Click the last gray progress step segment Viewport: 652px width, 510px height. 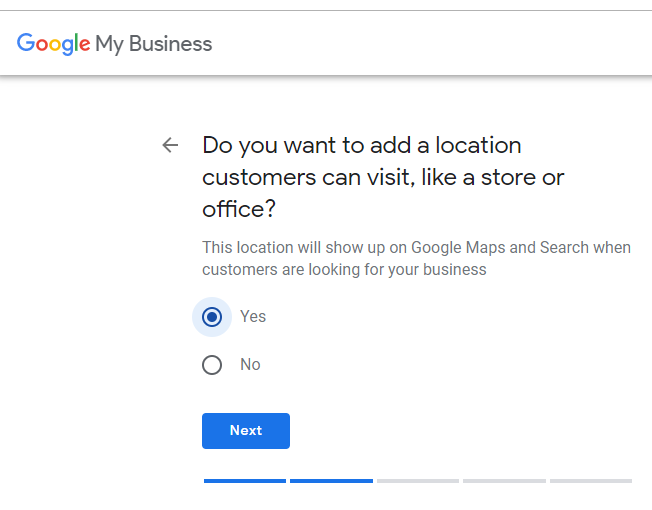pos(591,481)
